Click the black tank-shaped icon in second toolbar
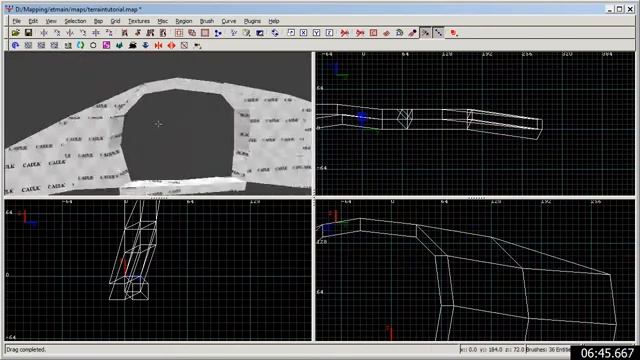Image resolution: width=640 pixels, height=360 pixels. pos(132,45)
